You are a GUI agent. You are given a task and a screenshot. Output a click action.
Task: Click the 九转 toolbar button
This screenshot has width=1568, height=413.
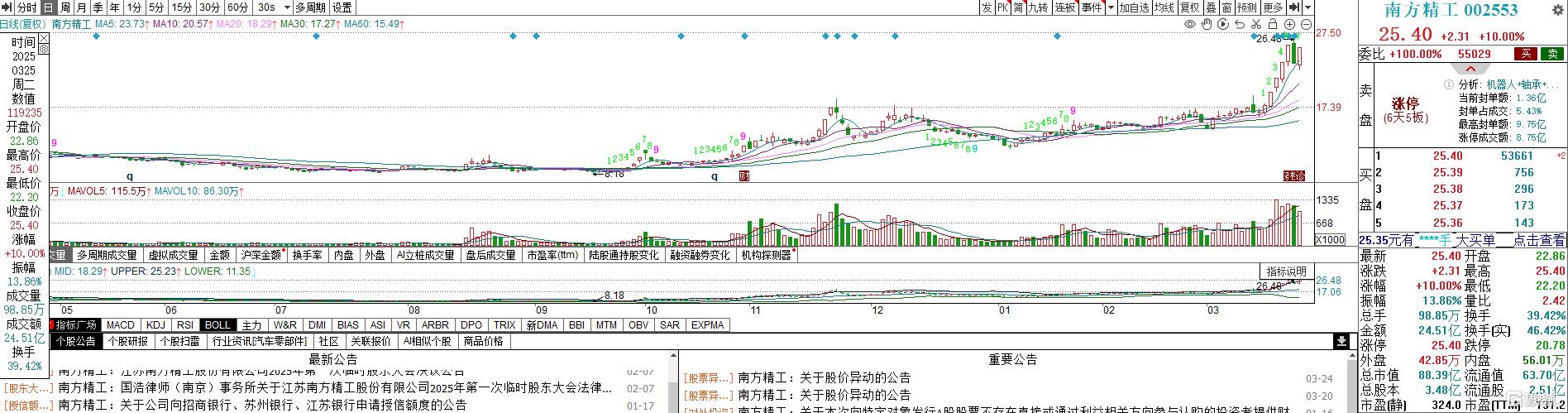pyautogui.click(x=1038, y=7)
